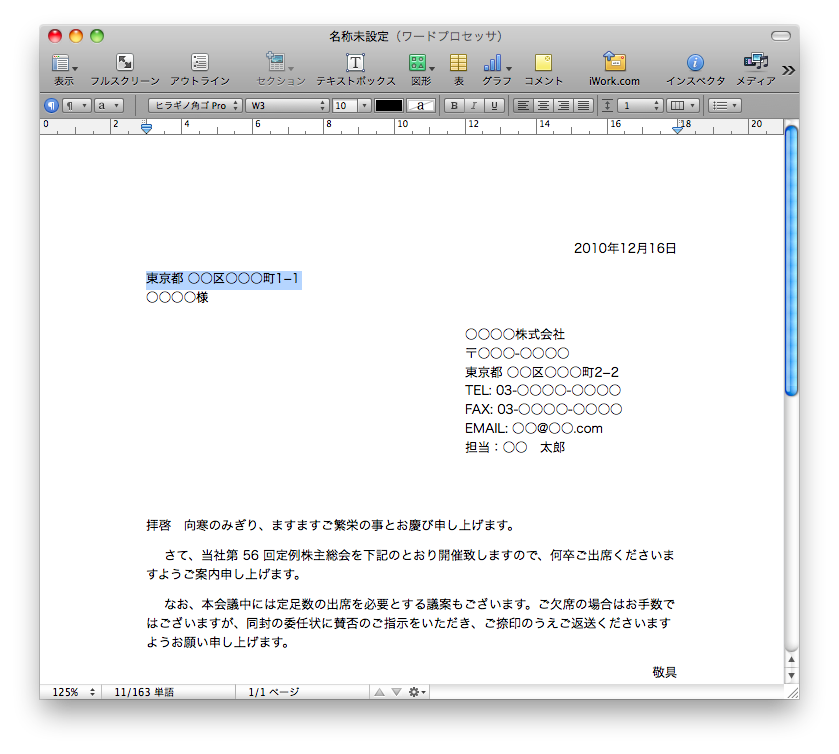Screen dimensions: 839x754
Task: Open the ヒラギノ角ゴ Pro font family dropdown
Action: [195, 105]
